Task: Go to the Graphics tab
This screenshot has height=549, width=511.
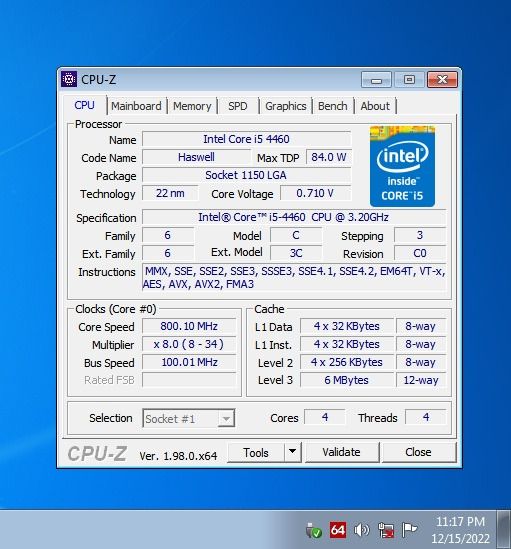Action: pos(285,106)
